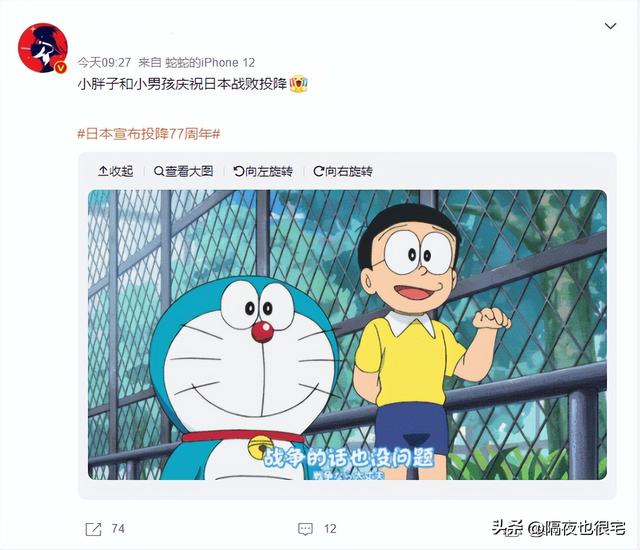Viewport: 640px width, 550px height.
Task: Click the orange verified badge on avatar
Action: (60, 68)
